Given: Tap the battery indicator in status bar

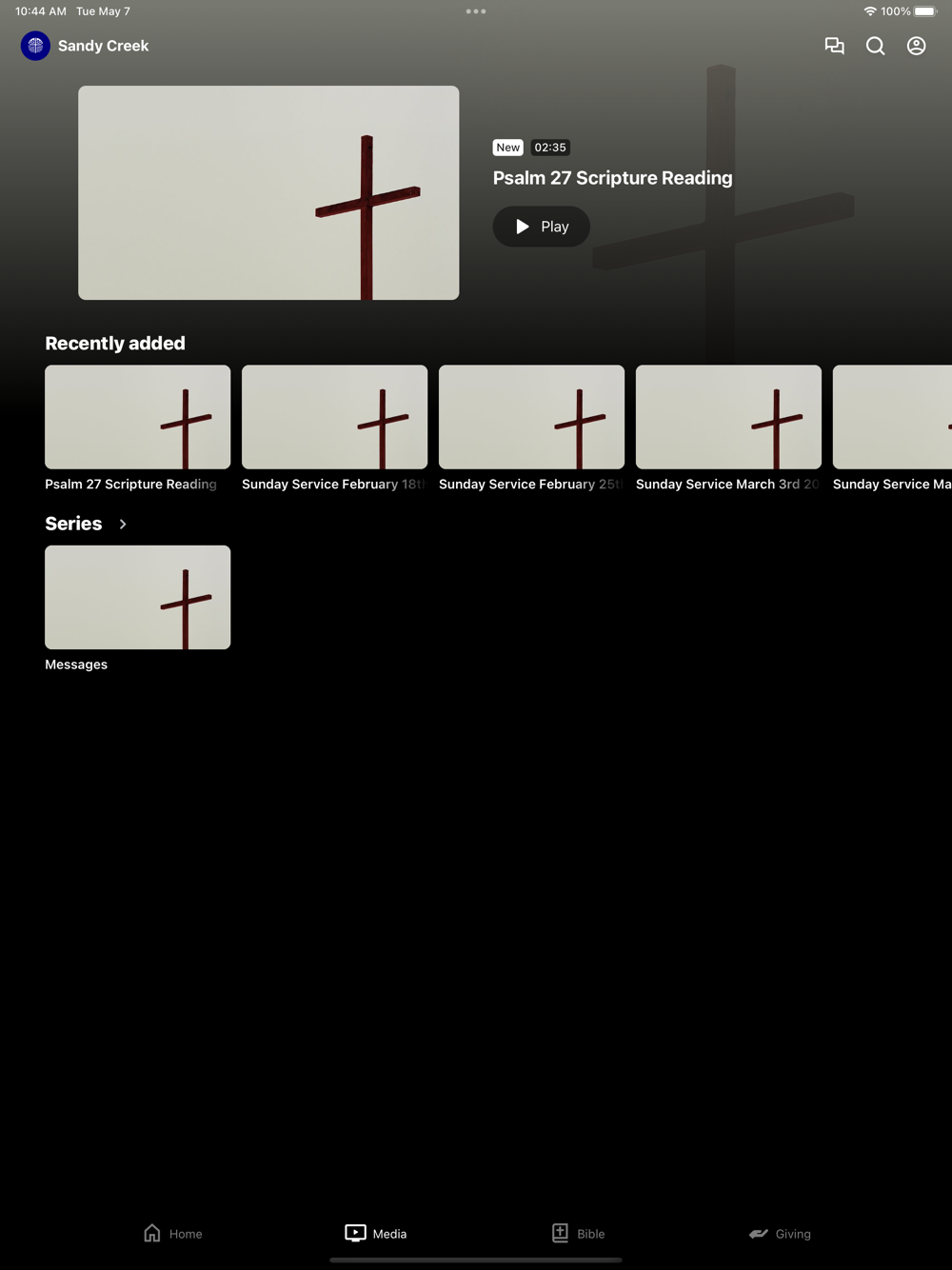Looking at the screenshot, I should point(926,11).
